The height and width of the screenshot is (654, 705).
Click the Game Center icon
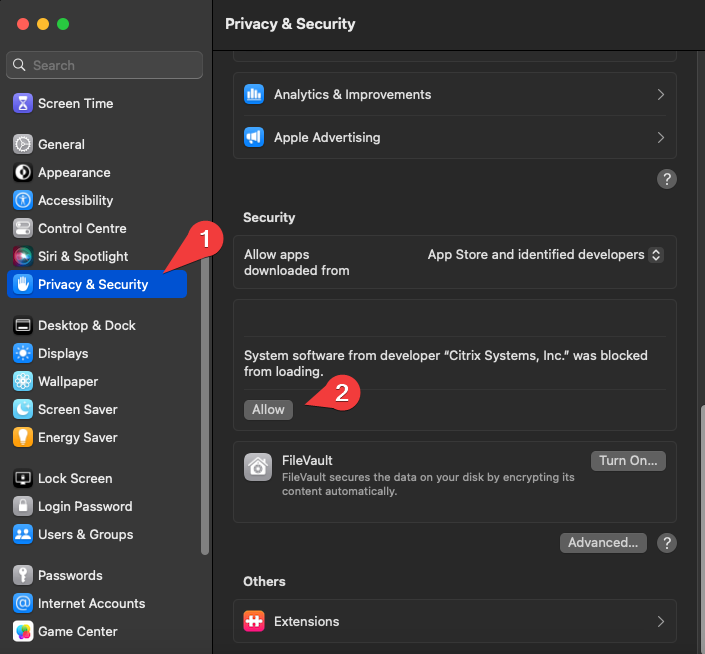(x=22, y=631)
